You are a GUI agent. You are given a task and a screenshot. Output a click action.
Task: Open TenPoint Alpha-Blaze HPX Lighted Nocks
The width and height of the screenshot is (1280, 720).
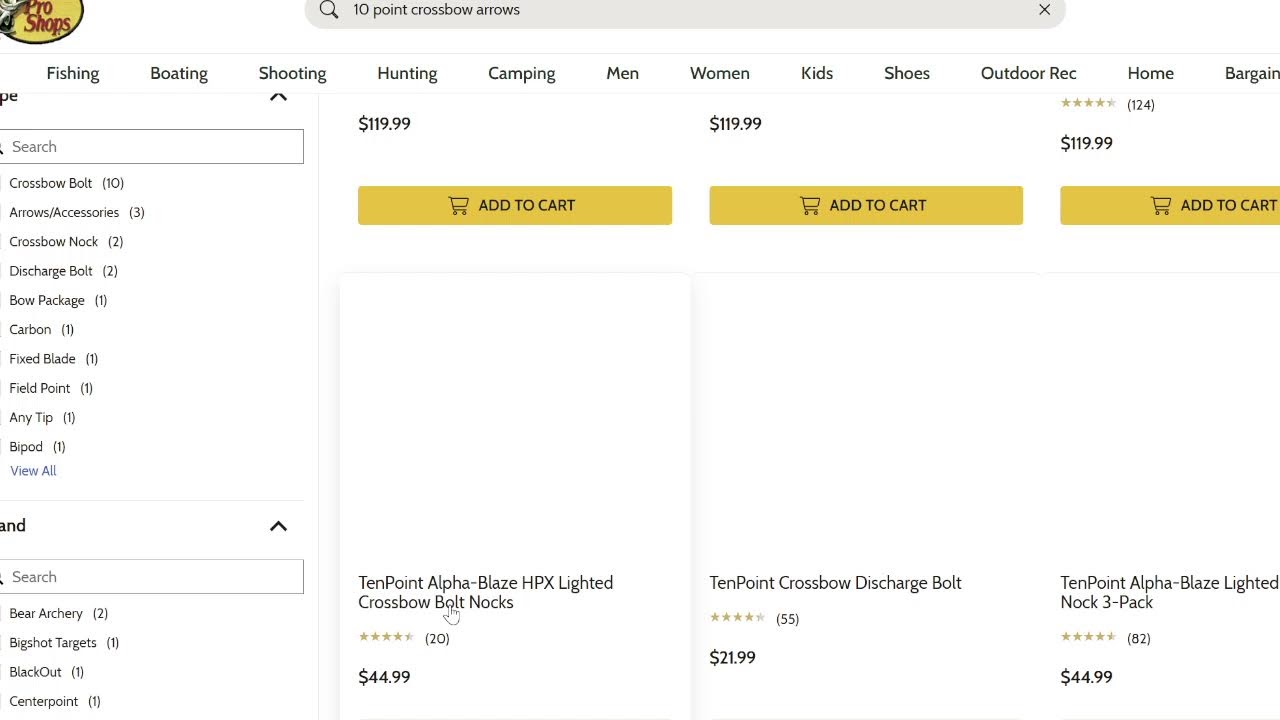[485, 592]
